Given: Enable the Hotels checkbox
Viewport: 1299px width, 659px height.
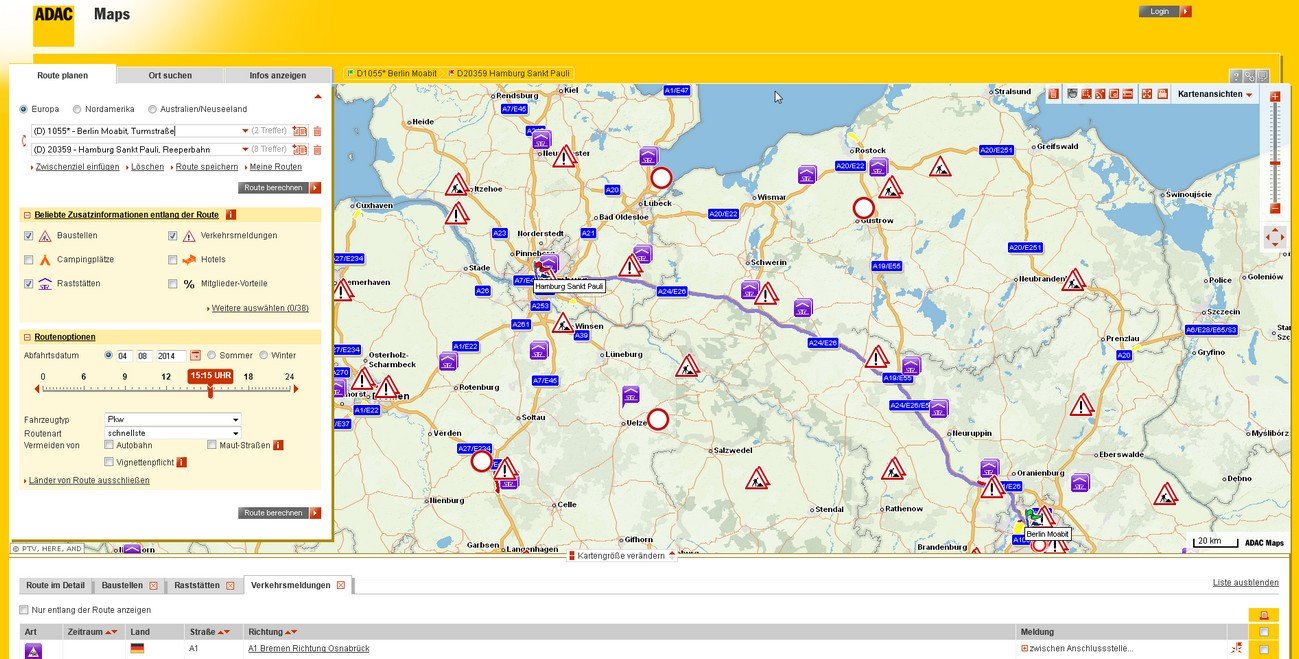Looking at the screenshot, I should 173,260.
